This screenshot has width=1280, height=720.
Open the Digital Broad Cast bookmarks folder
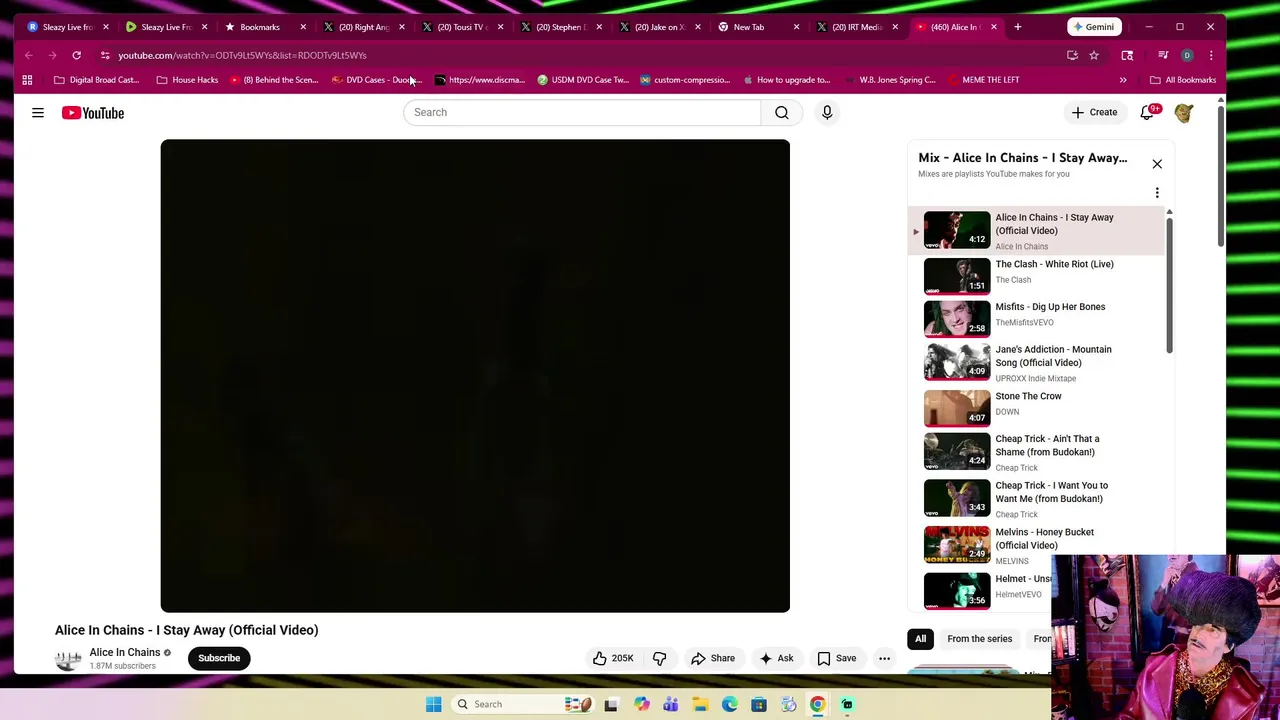pyautogui.click(x=96, y=80)
